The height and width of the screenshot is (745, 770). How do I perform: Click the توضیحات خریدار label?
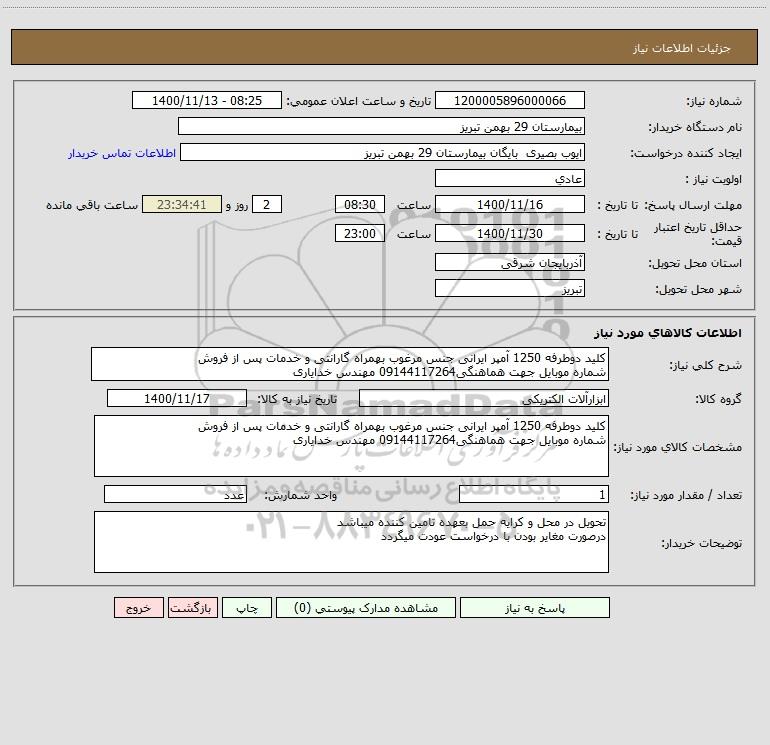(702, 543)
